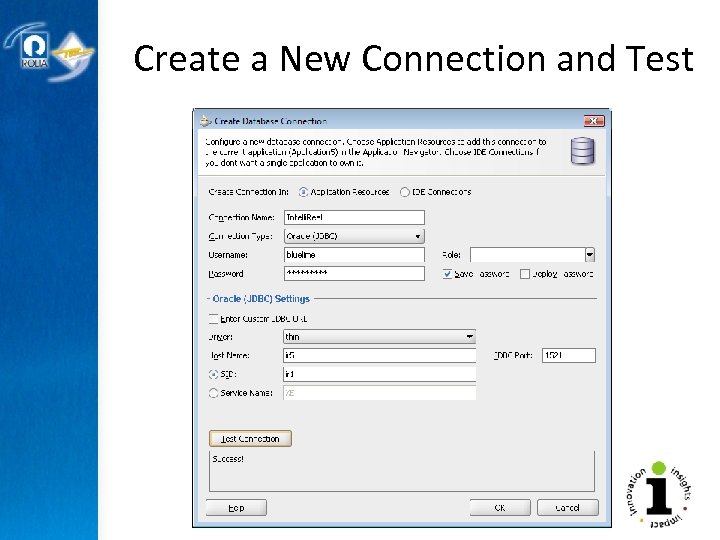This screenshot has height=540, width=720.
Task: Click the SID input field
Action: (x=379, y=374)
